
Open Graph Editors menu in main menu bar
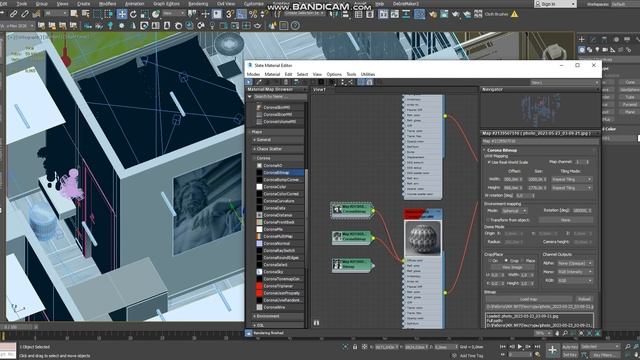(x=167, y=3)
